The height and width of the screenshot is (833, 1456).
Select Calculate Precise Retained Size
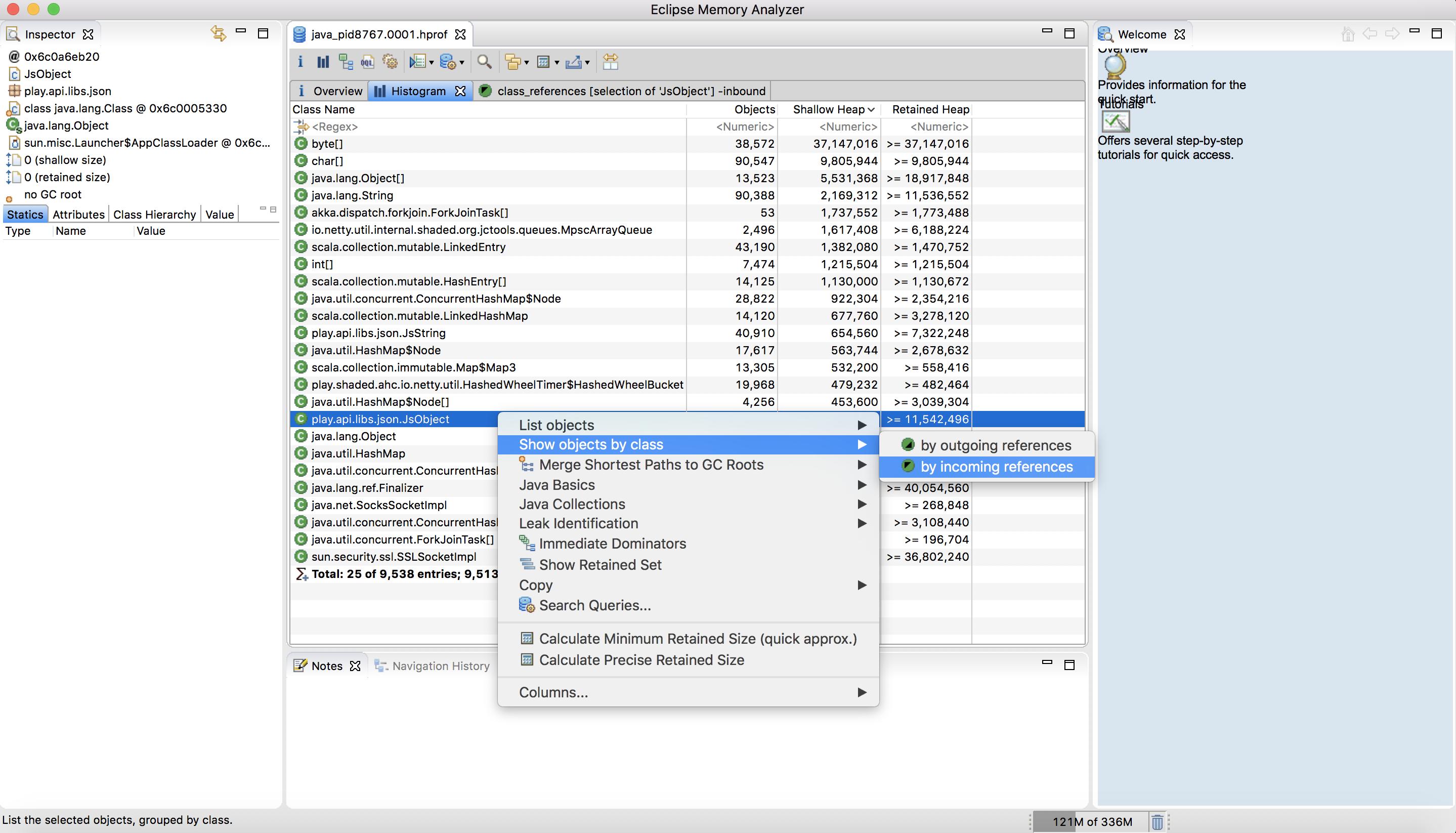(688, 659)
